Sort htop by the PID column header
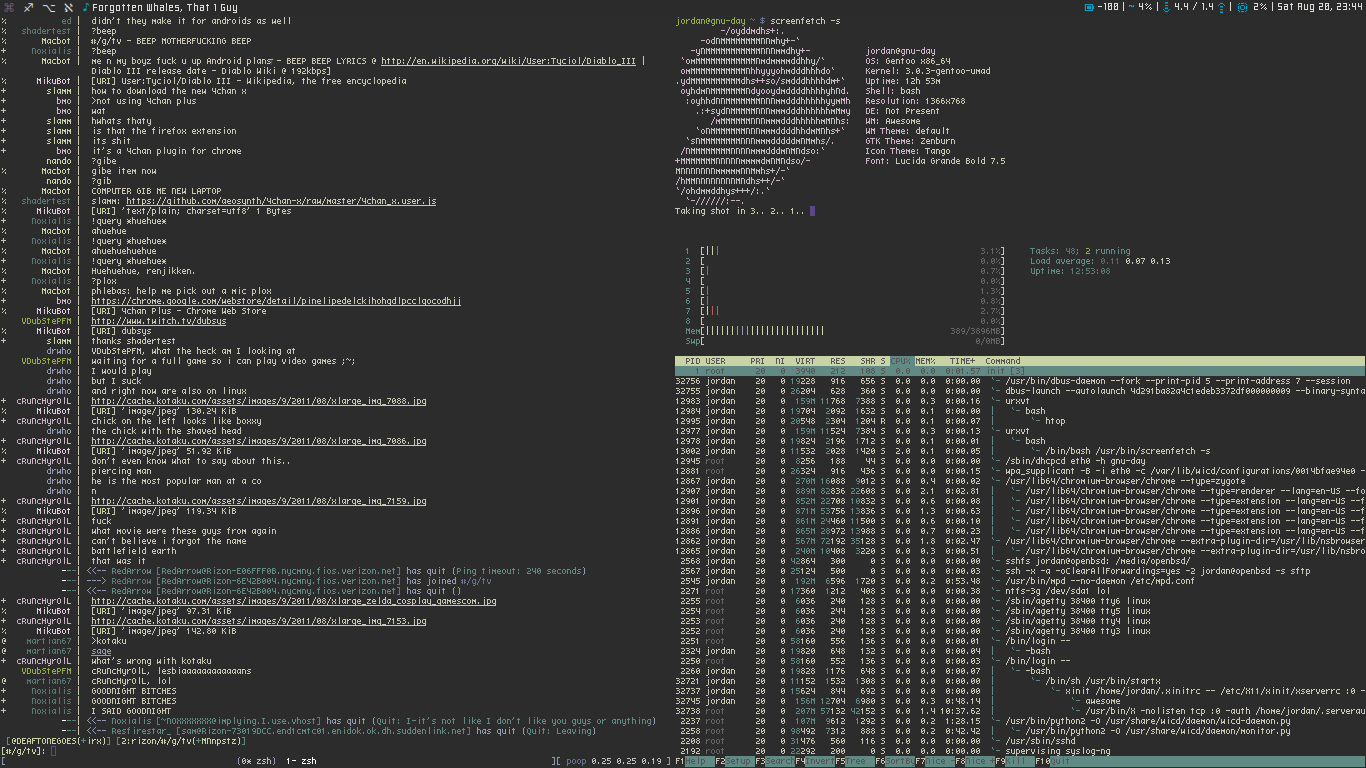 [x=693, y=361]
